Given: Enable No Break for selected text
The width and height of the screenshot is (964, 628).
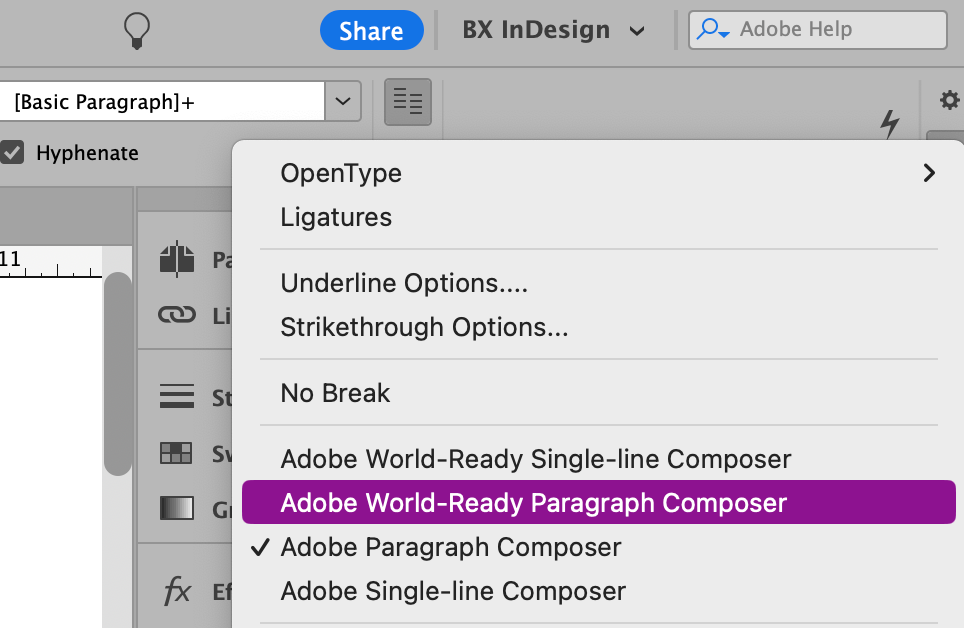Looking at the screenshot, I should point(335,392).
